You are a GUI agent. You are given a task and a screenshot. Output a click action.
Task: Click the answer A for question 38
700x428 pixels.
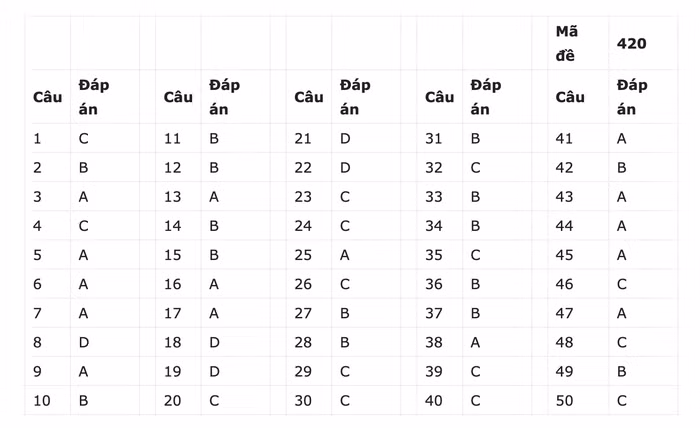coord(476,342)
